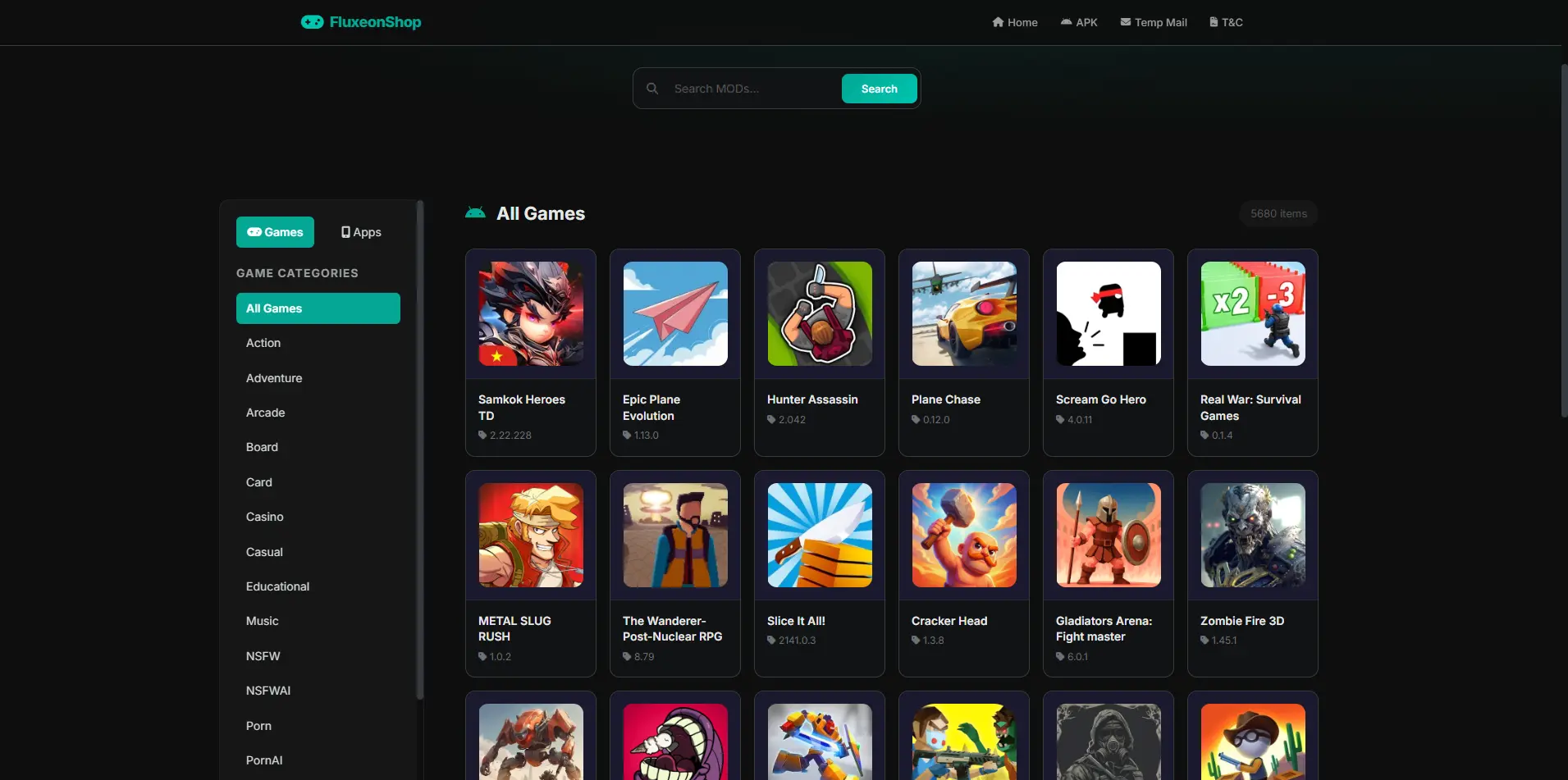Open the Slice It All! knife icon

click(x=820, y=535)
